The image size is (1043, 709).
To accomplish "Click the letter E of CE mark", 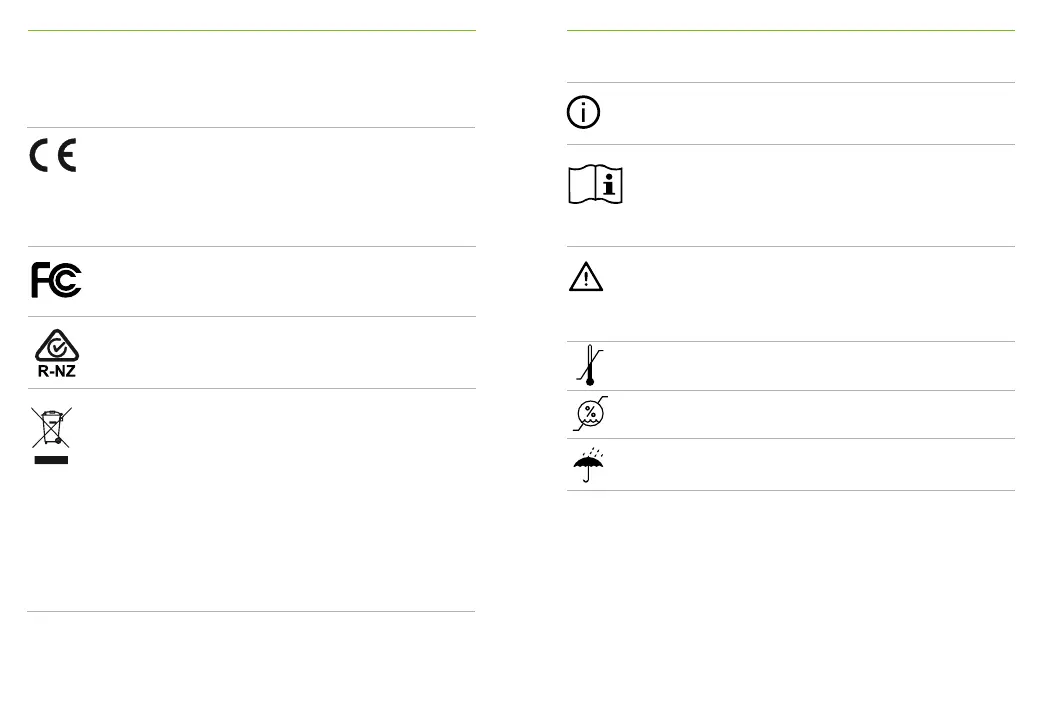I will [67, 155].
